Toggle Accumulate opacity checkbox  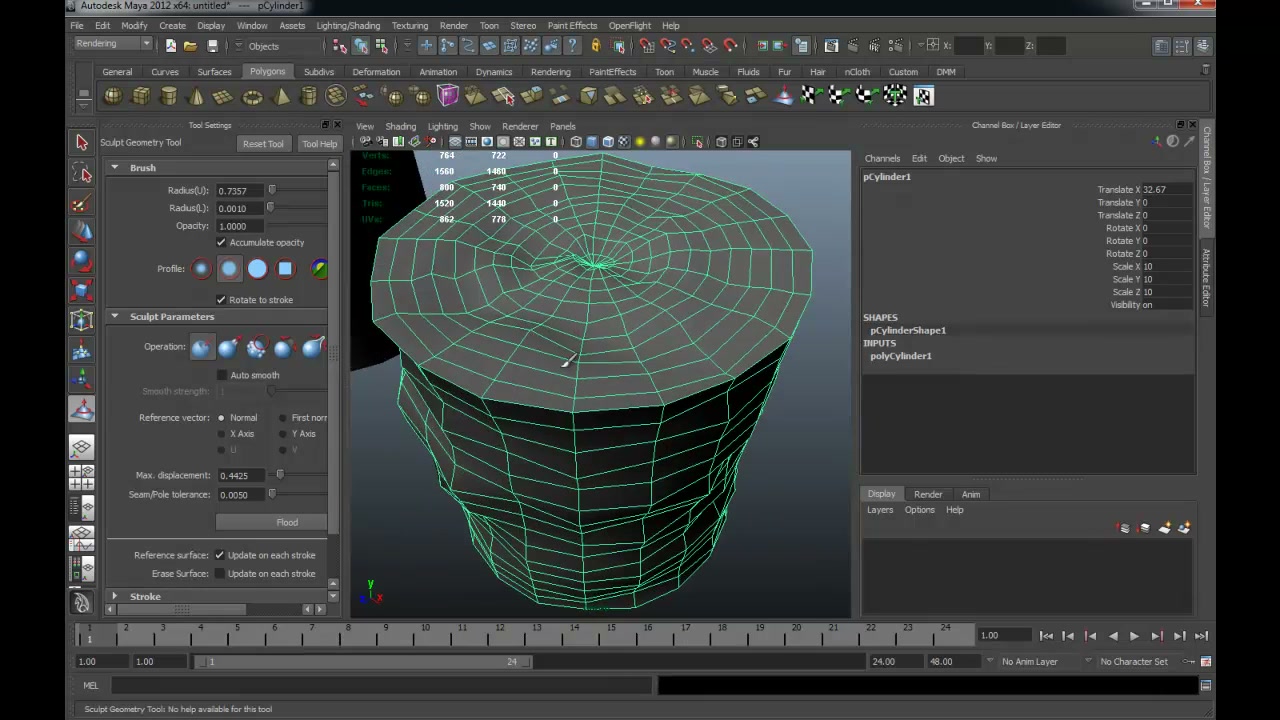point(221,243)
